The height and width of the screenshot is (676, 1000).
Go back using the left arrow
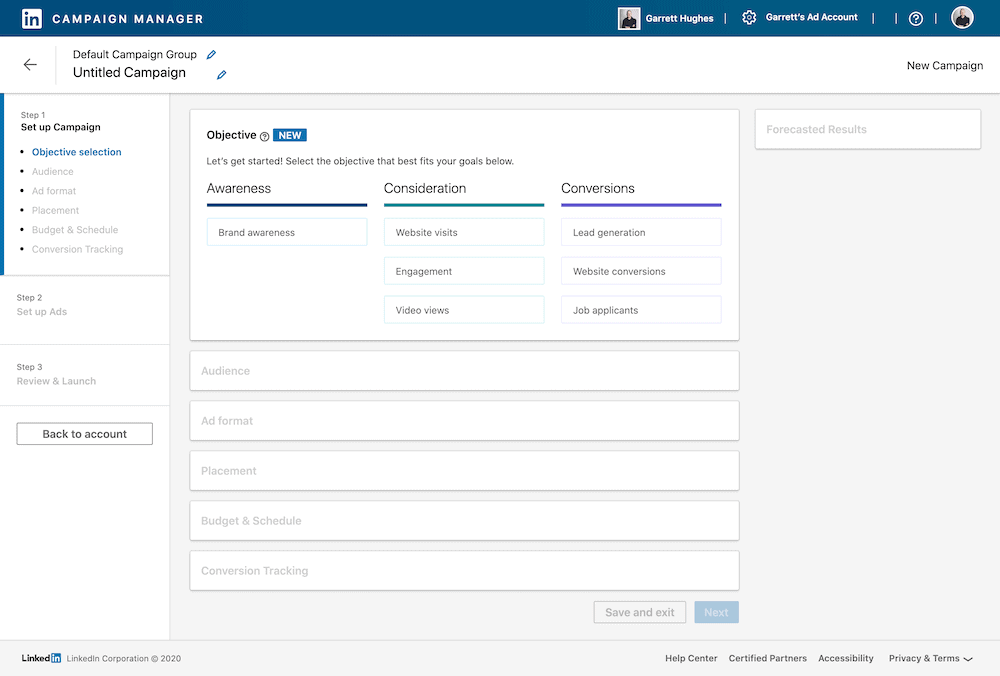(x=30, y=64)
